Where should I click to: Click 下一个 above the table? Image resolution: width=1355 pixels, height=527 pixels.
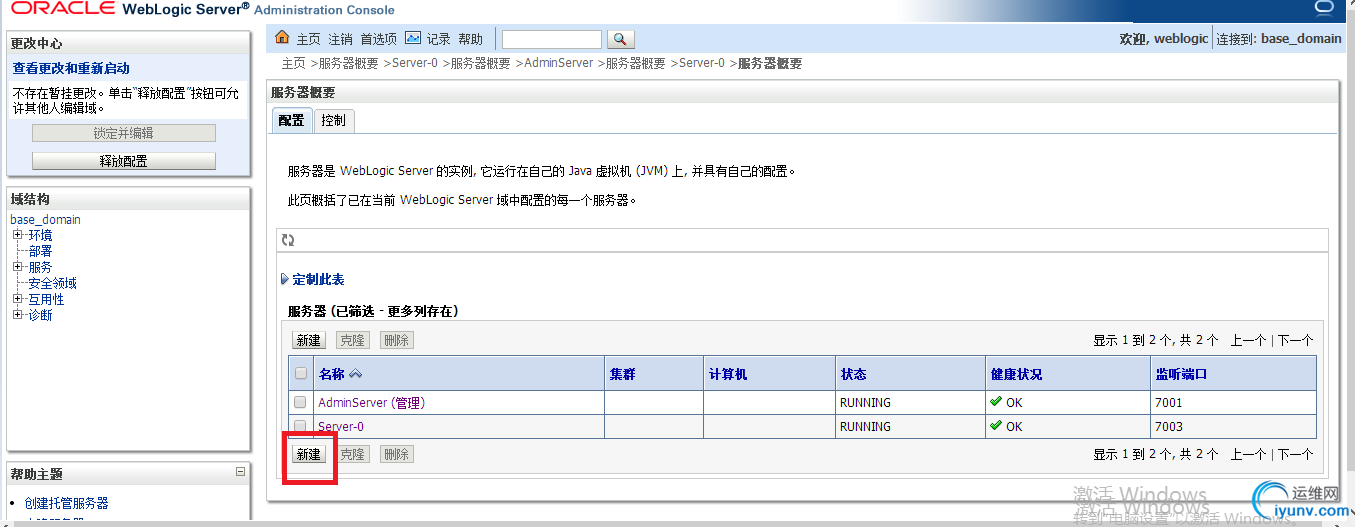pyautogui.click(x=1295, y=340)
